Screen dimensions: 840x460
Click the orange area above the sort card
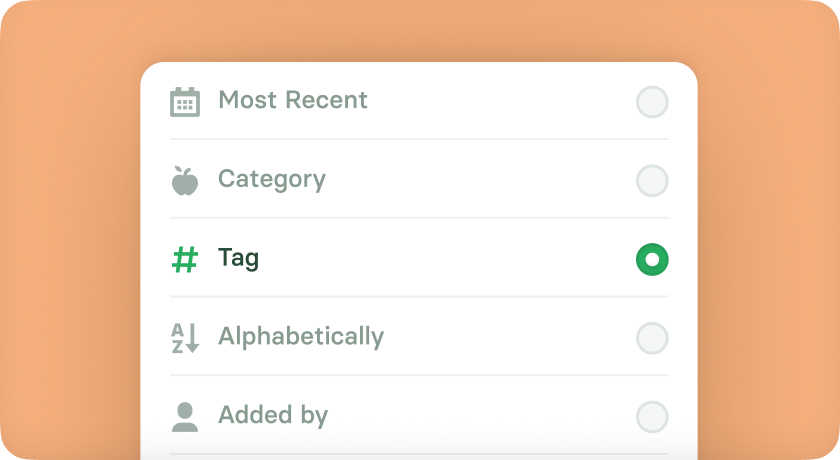[x=419, y=31]
